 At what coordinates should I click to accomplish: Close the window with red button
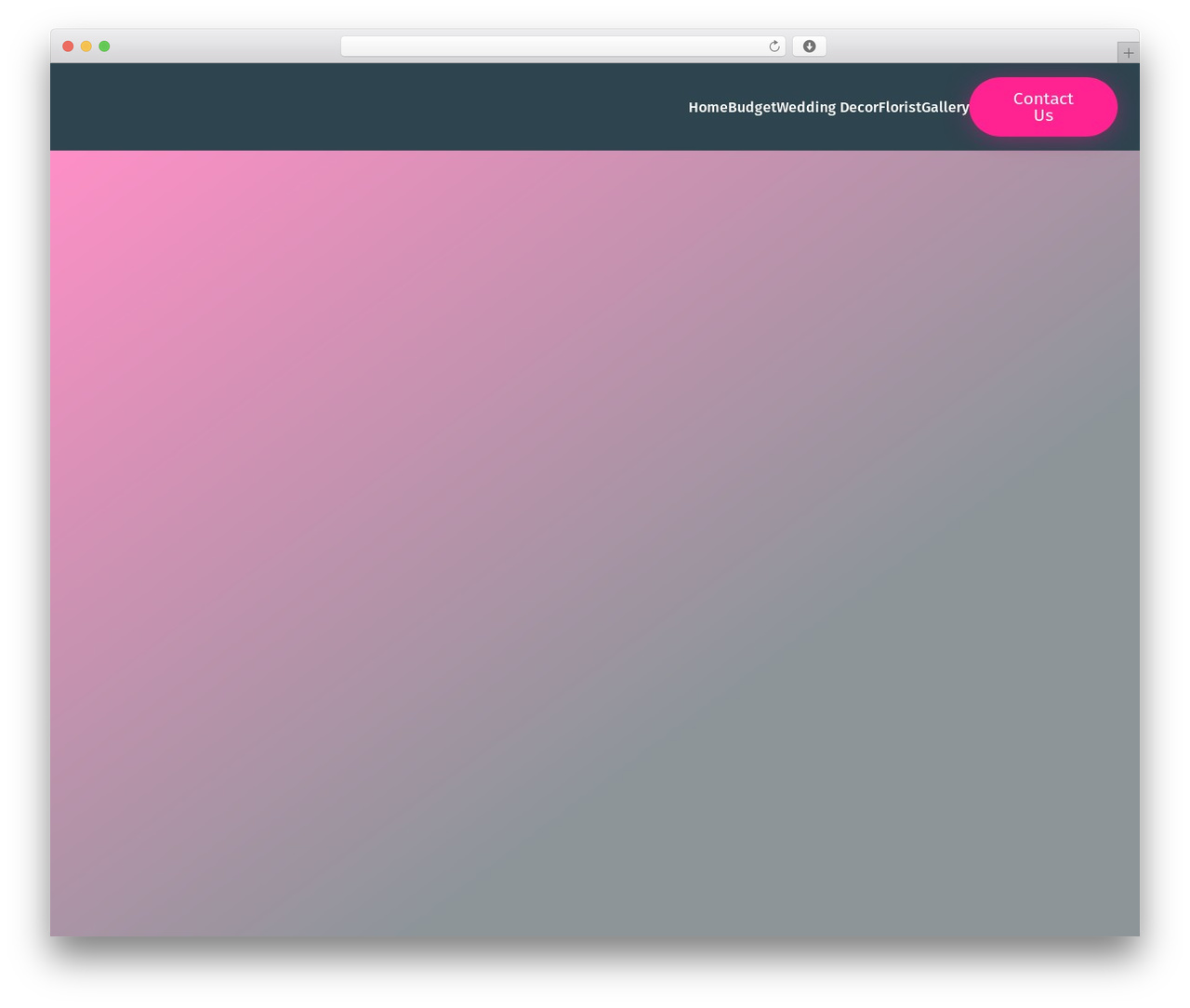pos(68,46)
